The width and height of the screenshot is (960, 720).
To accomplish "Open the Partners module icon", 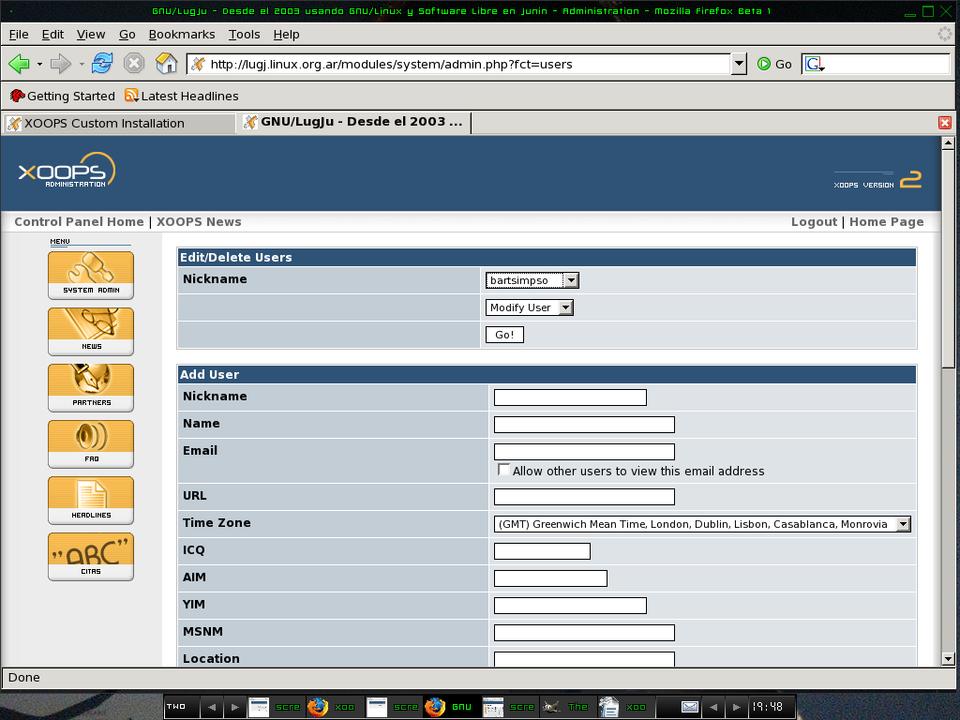I will (90, 387).
